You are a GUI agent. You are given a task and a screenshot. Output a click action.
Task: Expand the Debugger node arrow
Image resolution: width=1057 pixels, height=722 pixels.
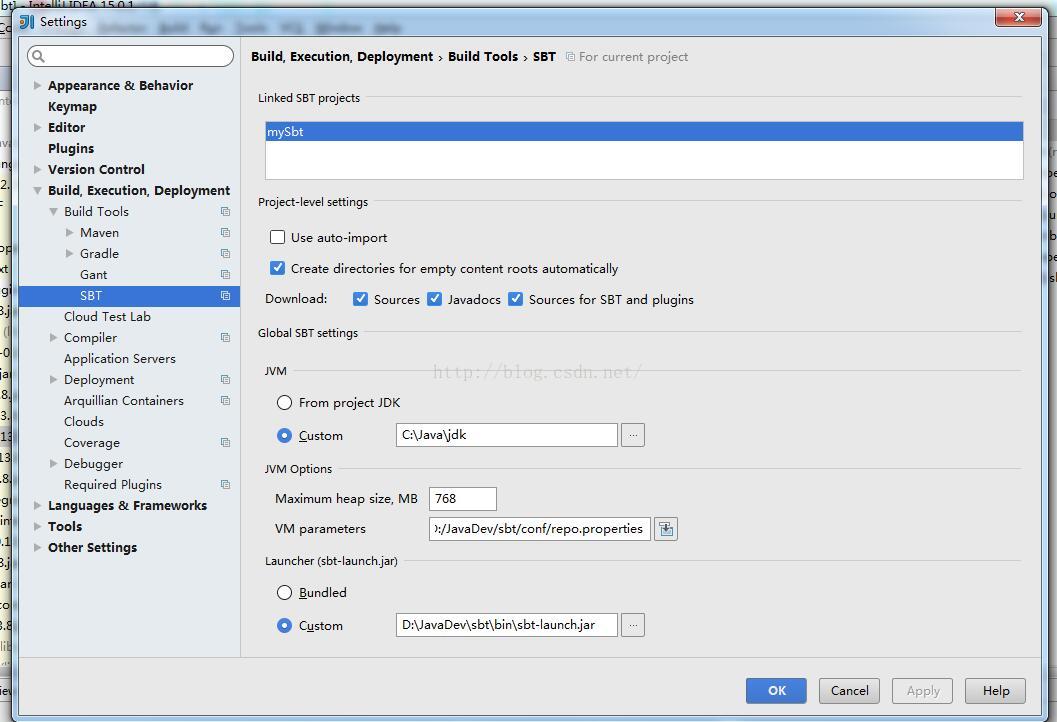[x=53, y=464]
